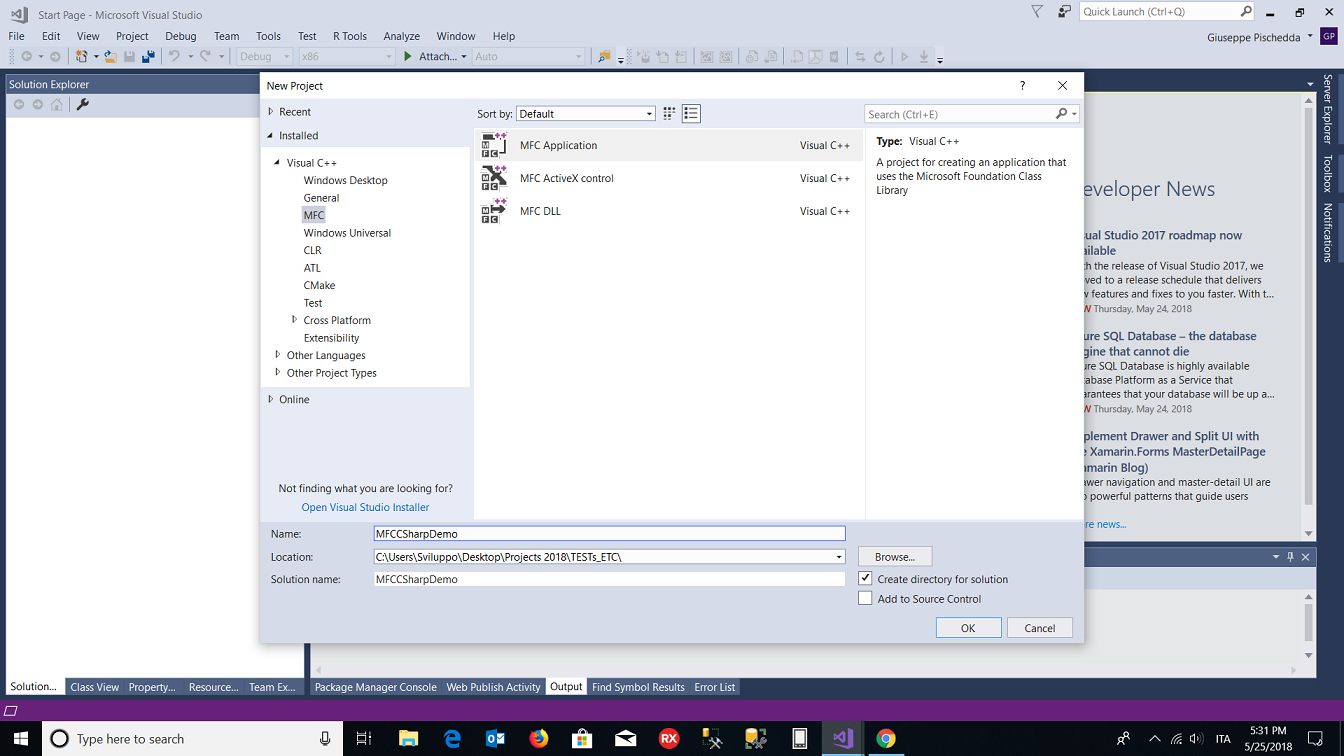Click the Solution Explorer home icon
The image size is (1344, 756).
tap(57, 104)
